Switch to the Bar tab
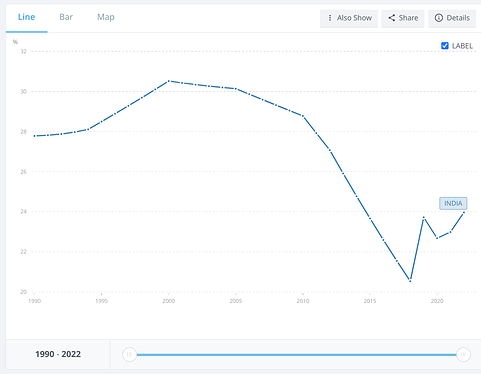The width and height of the screenshot is (481, 374). [x=66, y=17]
